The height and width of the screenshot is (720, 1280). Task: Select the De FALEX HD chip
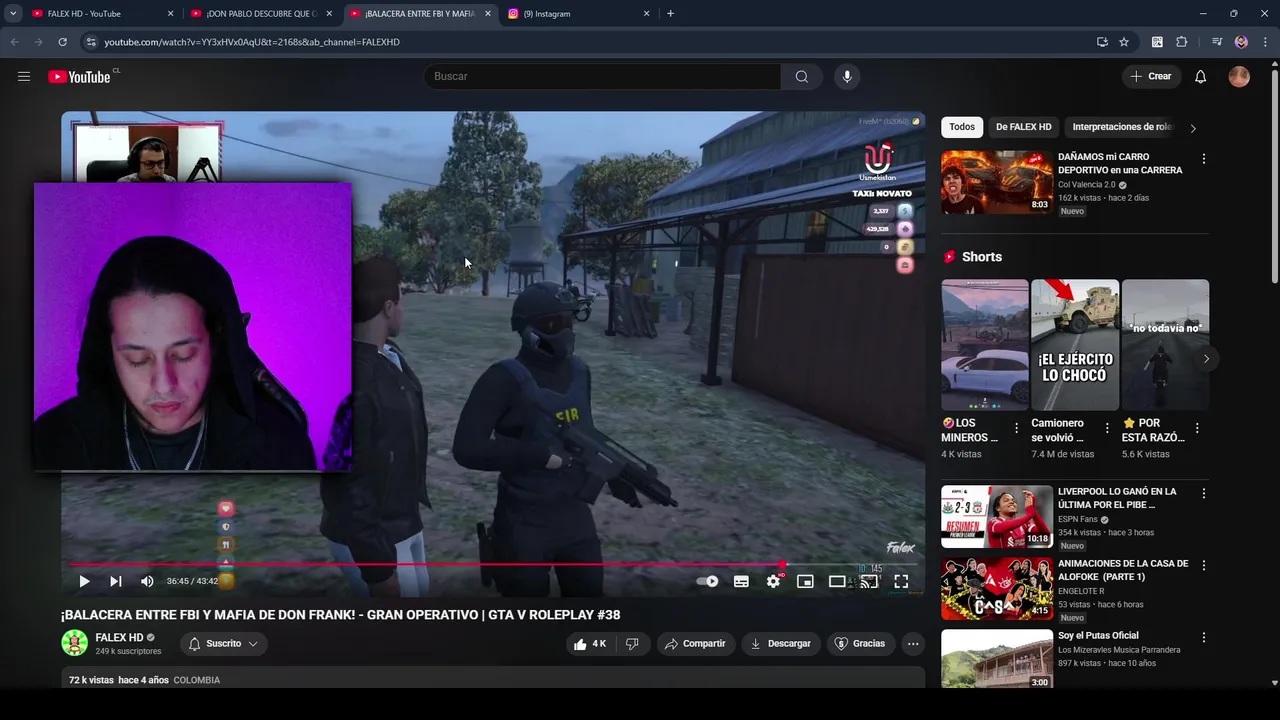(x=1023, y=127)
